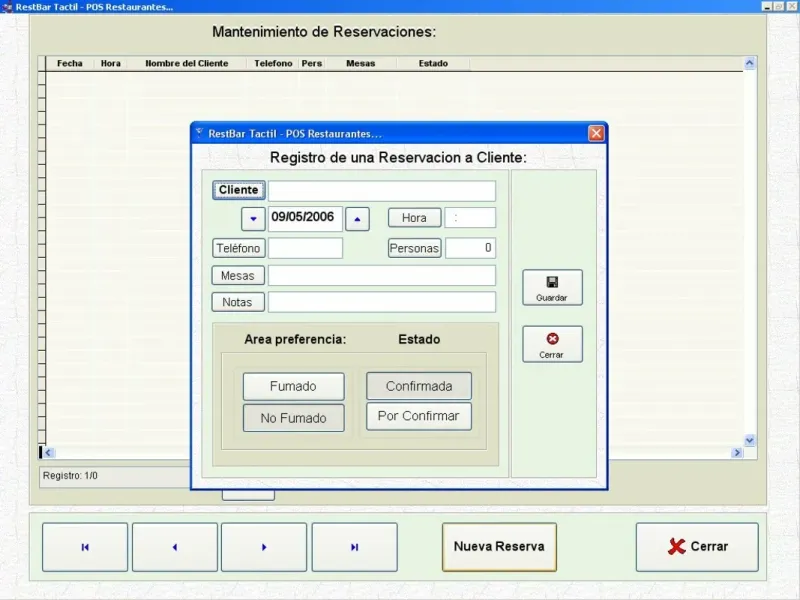This screenshot has height=600, width=800.
Task: Click the Estado column header in the table
Action: point(433,63)
